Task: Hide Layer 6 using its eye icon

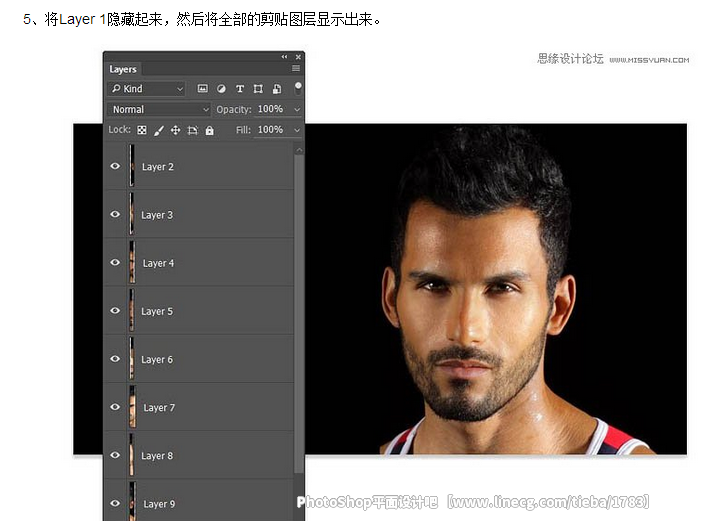Action: click(x=115, y=358)
